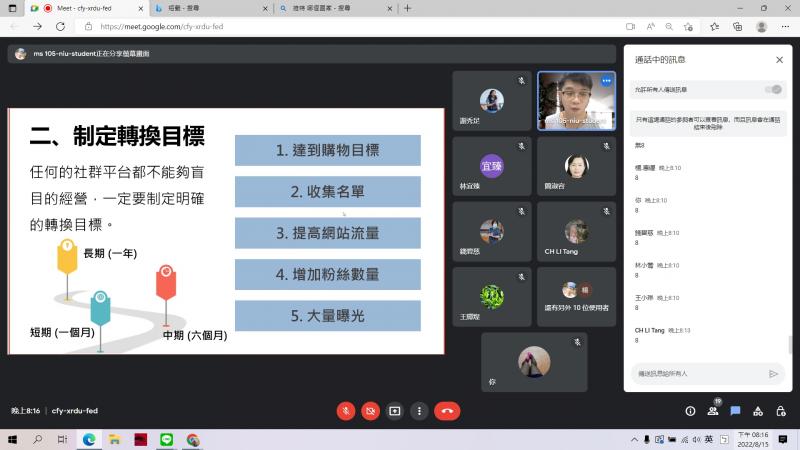Screen dimensions: 800x450
Task: Click the meet.google.com address bar
Action: tap(162, 27)
